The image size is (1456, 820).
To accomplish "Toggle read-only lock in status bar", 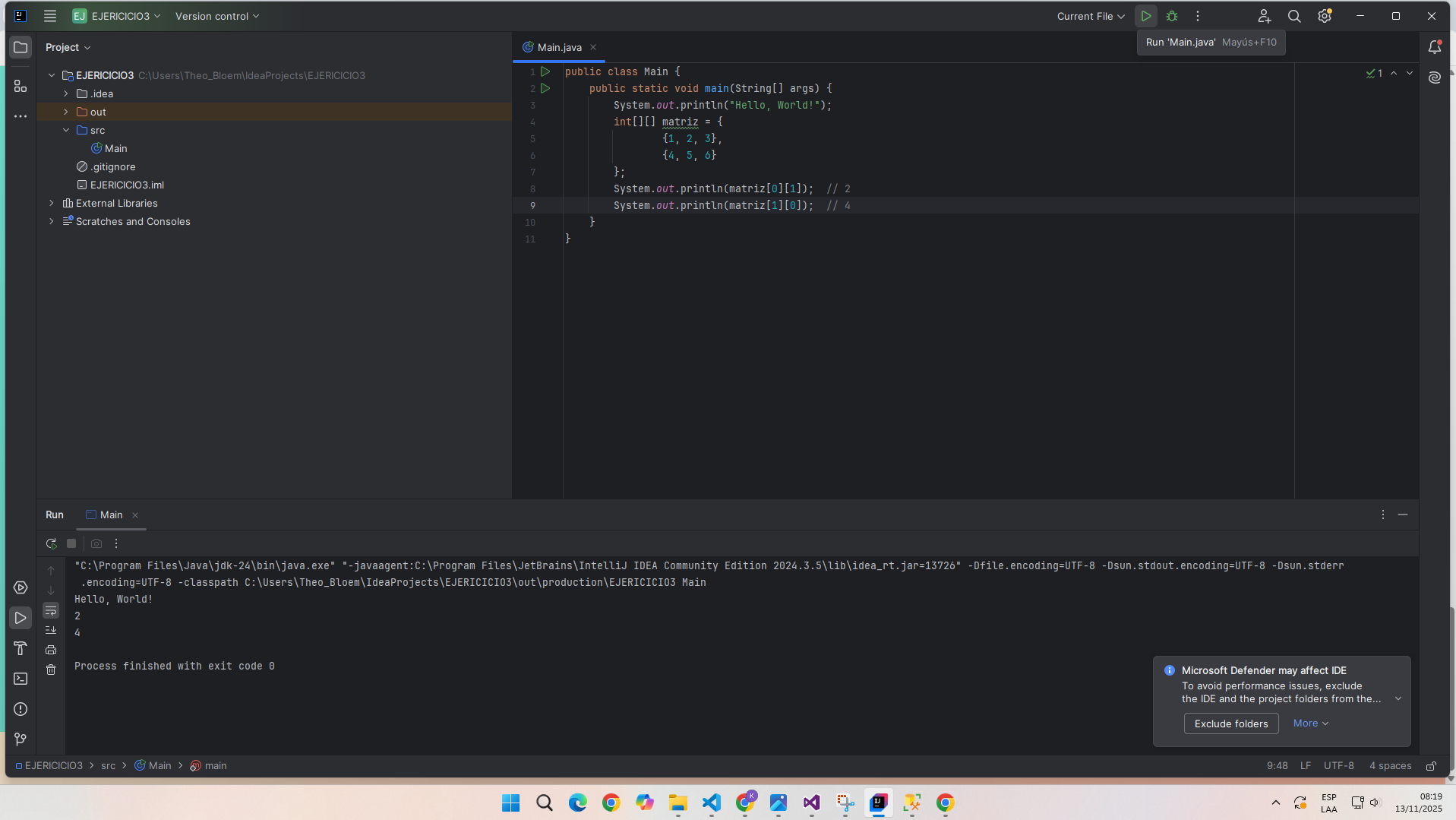I will click(1431, 766).
